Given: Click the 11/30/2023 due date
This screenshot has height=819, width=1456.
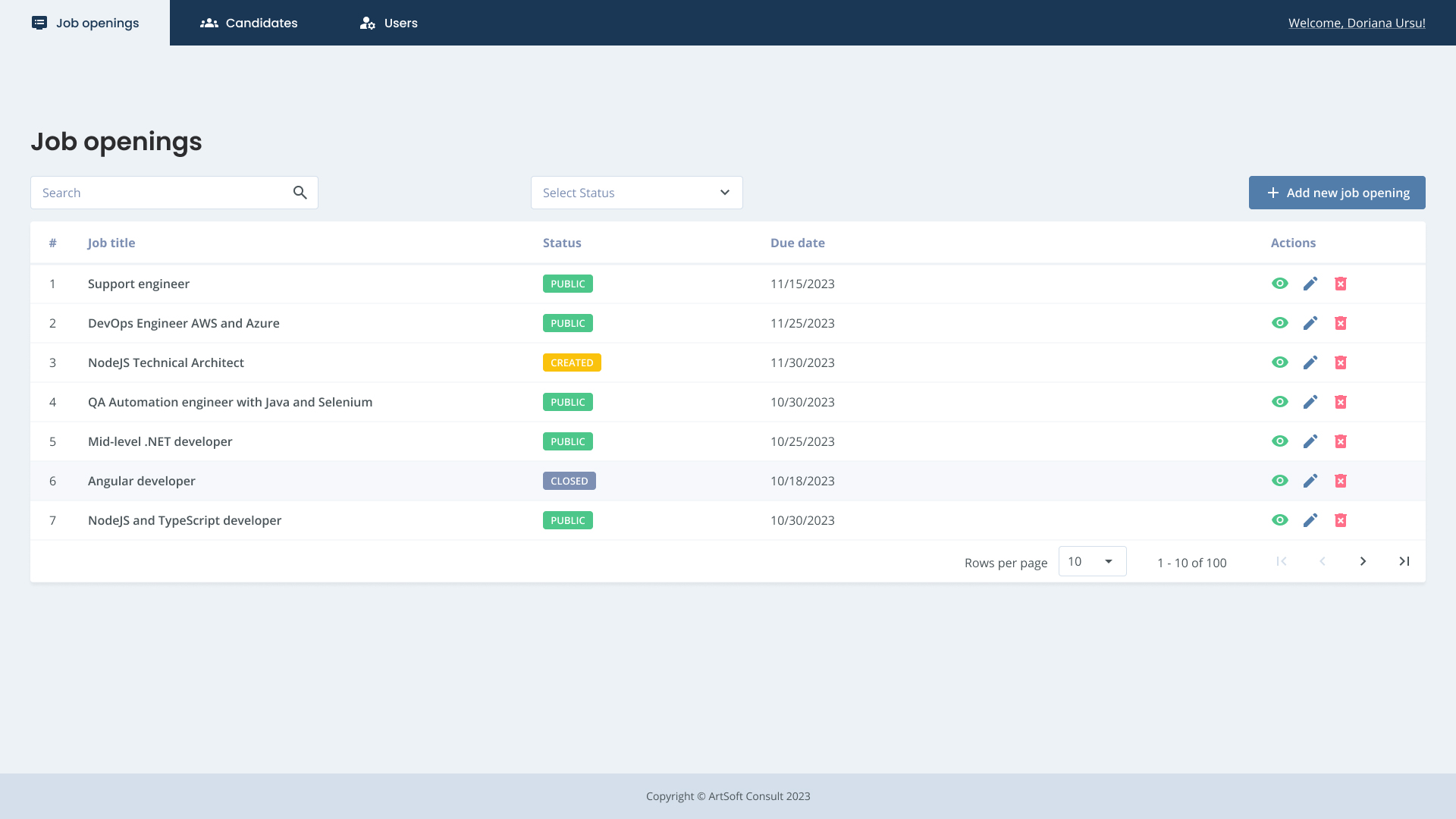Looking at the screenshot, I should coord(802,362).
